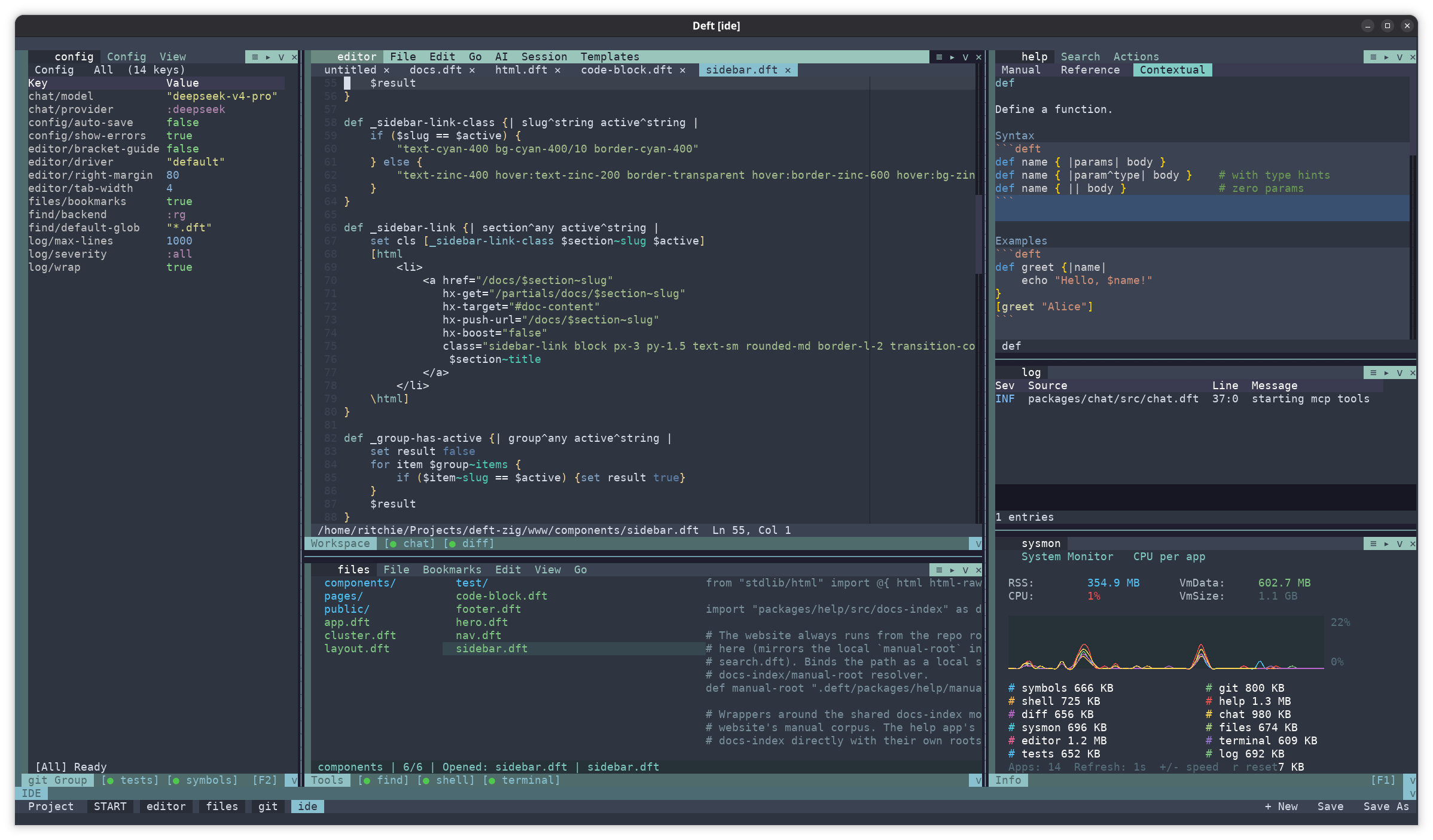Click the chat color marker in the sysmon legend

coord(1209,714)
